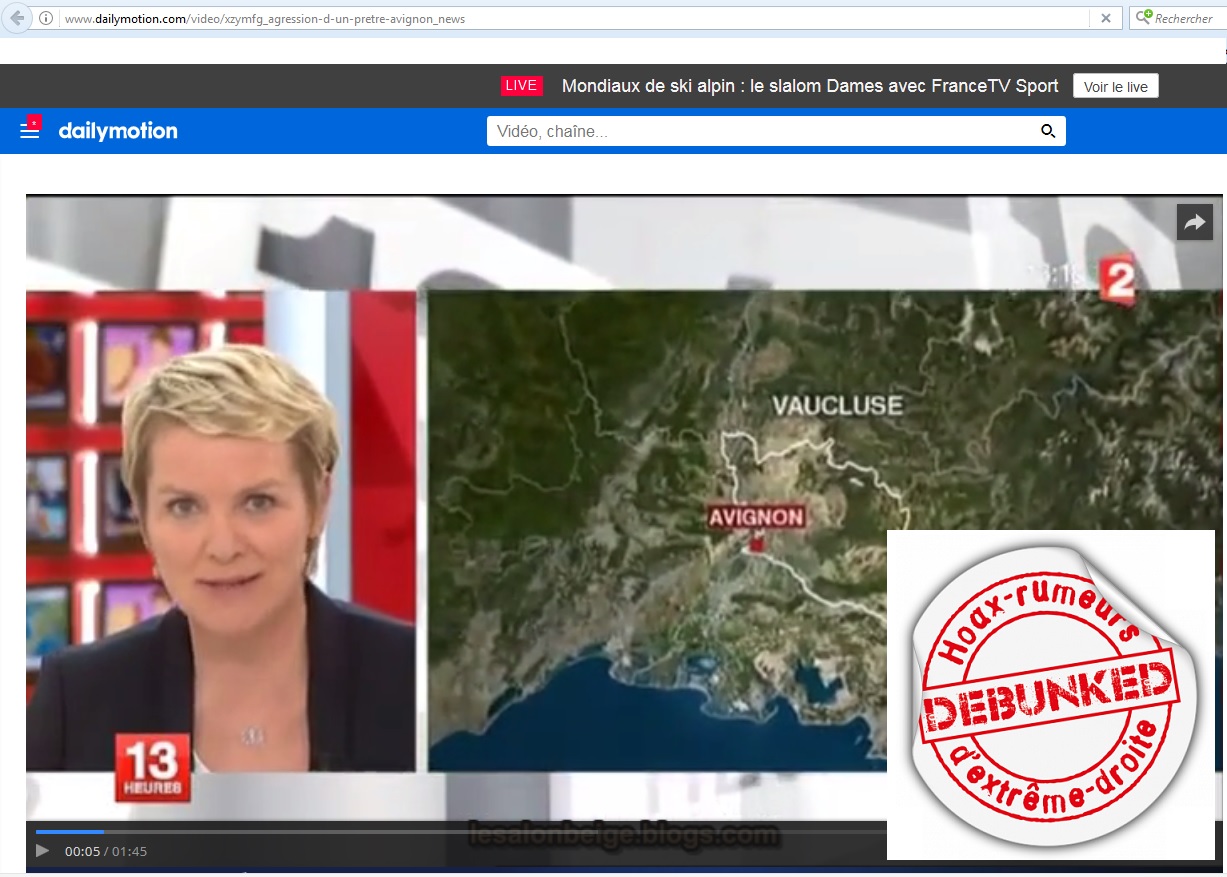Open the Dailymotion hamburger menu
1227x877 pixels.
click(30, 130)
